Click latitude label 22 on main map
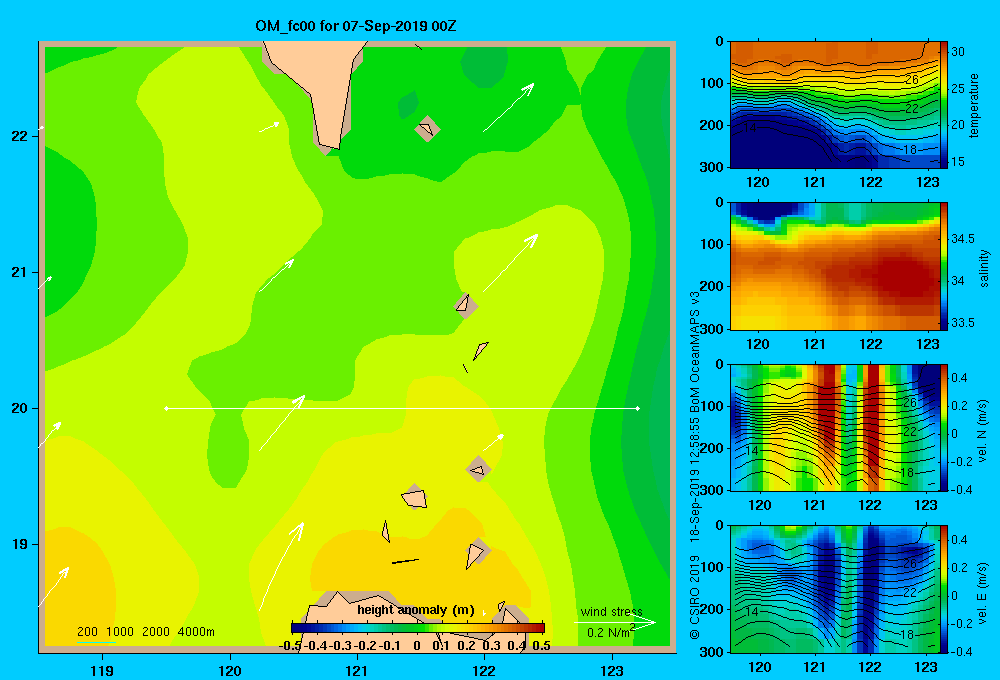The width and height of the screenshot is (1000, 680). pyautogui.click(x=20, y=136)
